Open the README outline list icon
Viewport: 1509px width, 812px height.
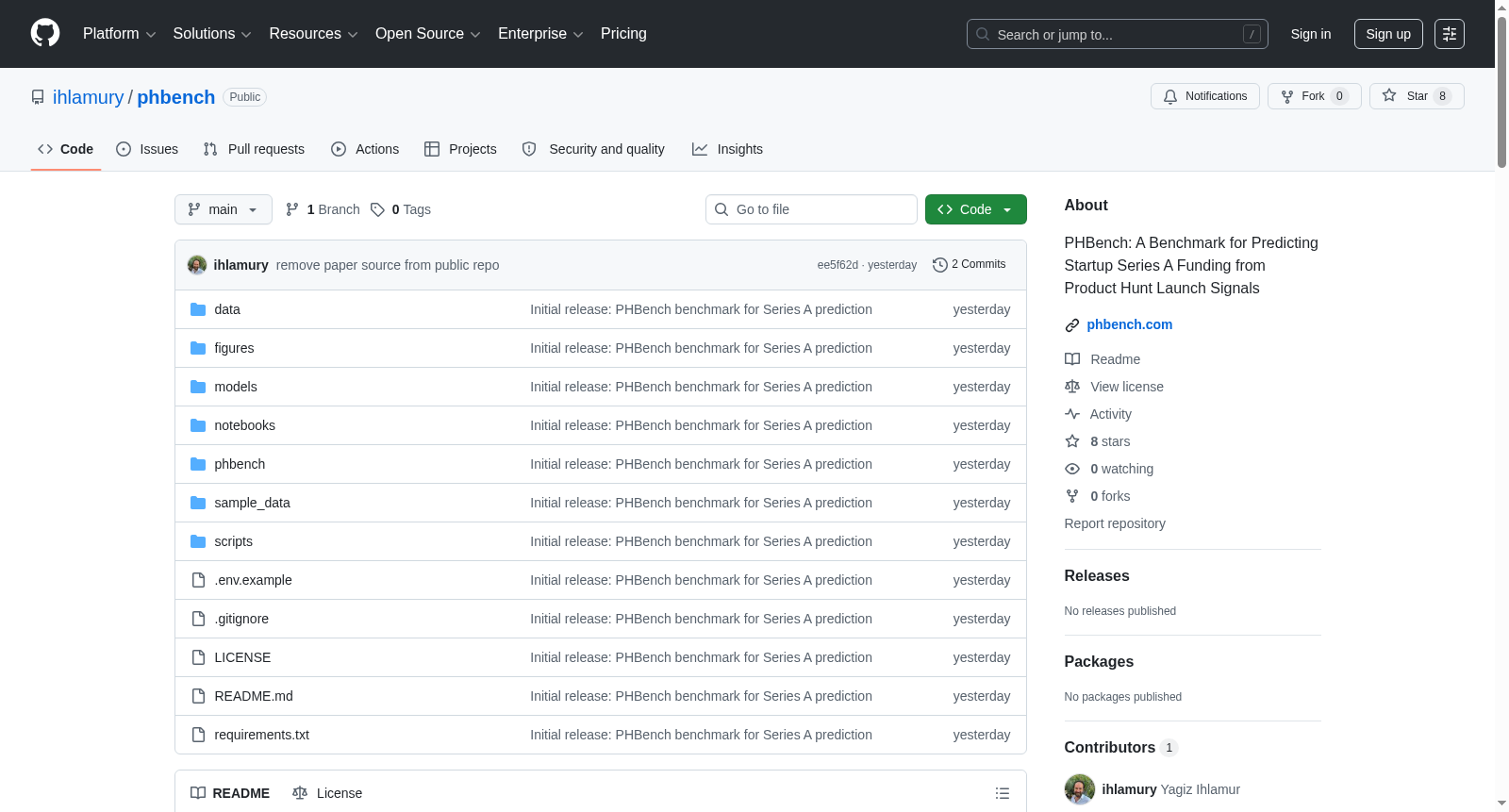click(x=1003, y=793)
